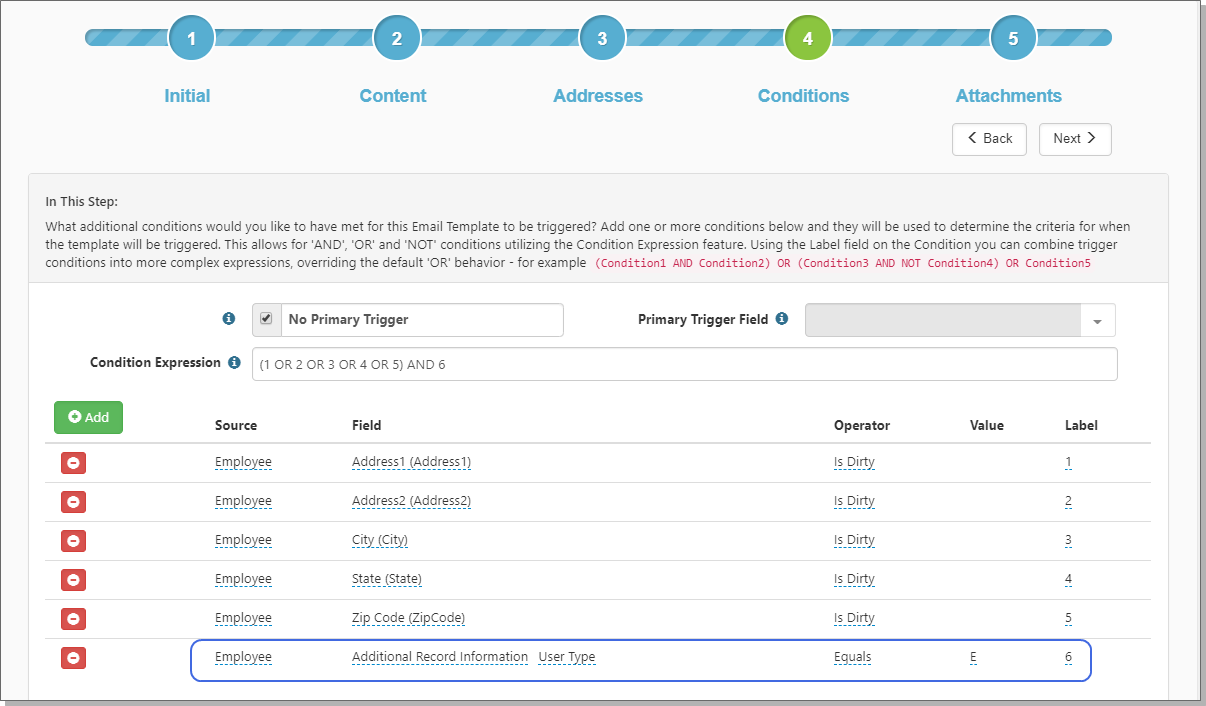1206x706 pixels.
Task: Go to step 1 Initial
Action: (x=191, y=39)
